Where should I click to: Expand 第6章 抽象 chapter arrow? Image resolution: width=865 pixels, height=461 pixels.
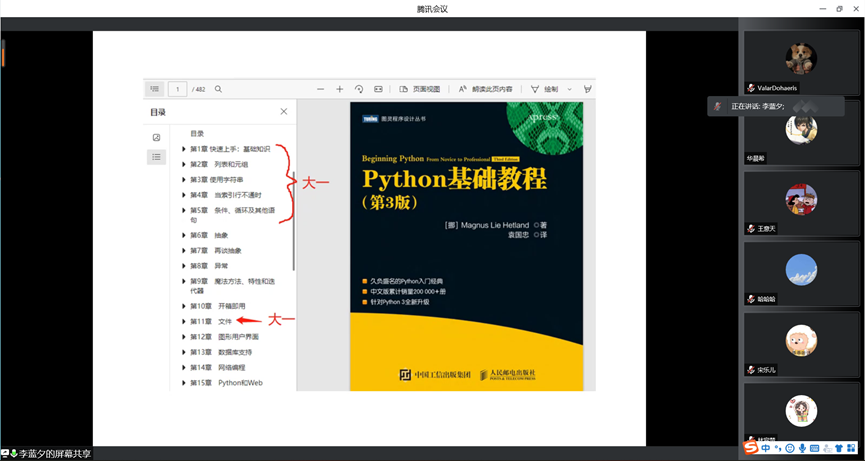point(183,235)
